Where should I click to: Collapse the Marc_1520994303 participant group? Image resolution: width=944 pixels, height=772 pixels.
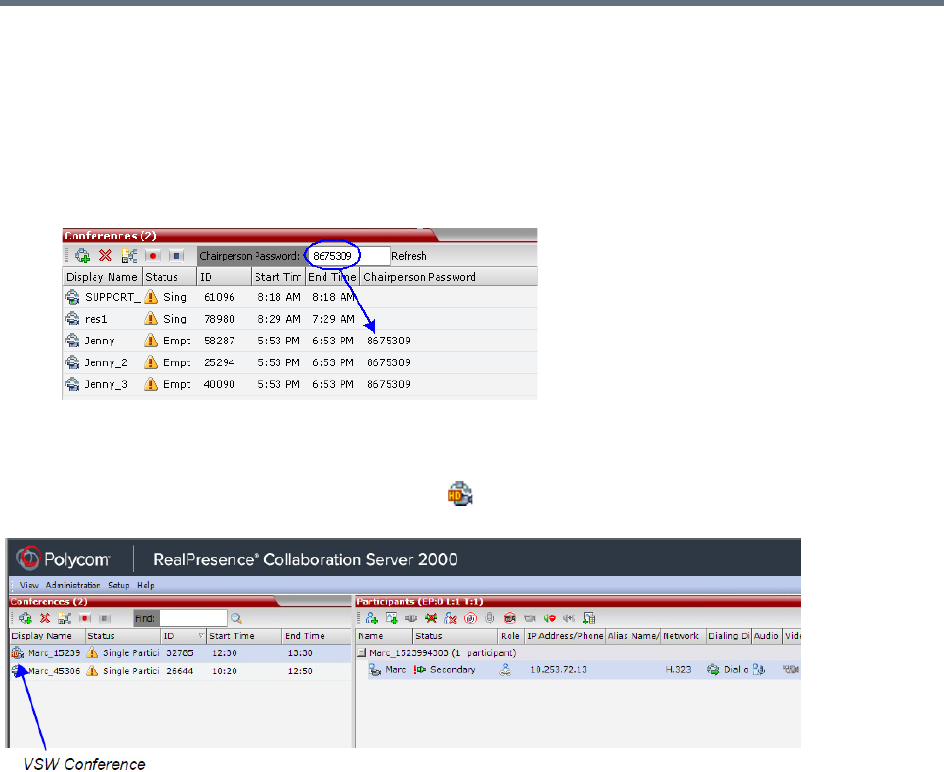[362, 653]
